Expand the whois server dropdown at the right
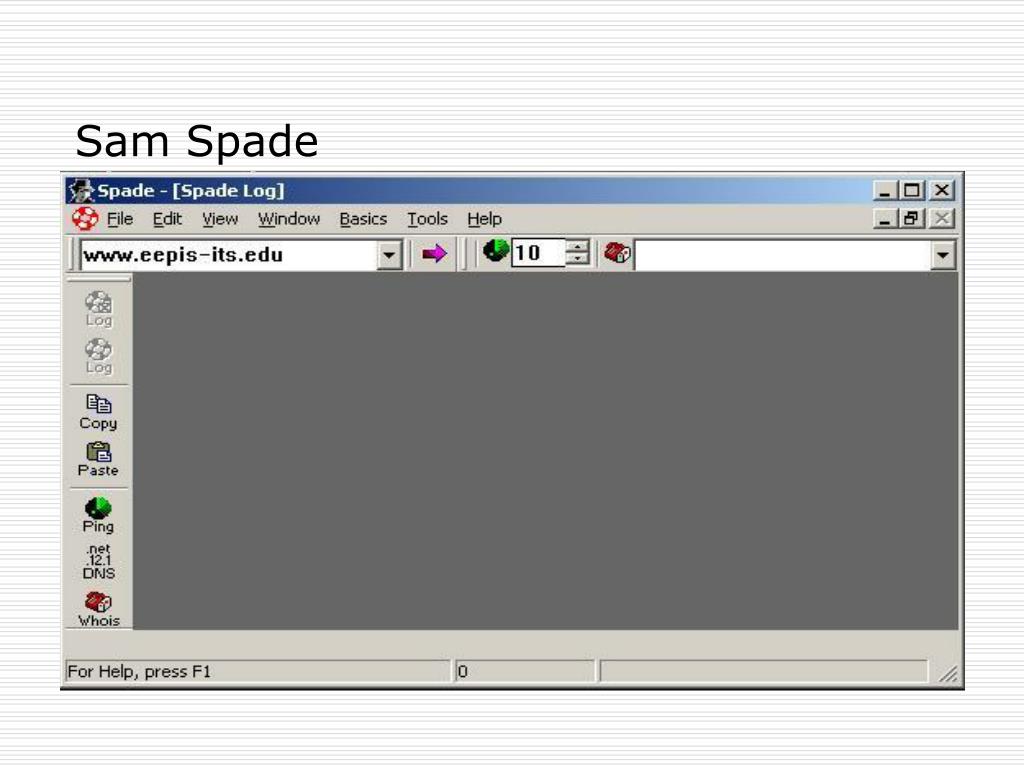Viewport: 1024px width, 768px height. (x=942, y=255)
